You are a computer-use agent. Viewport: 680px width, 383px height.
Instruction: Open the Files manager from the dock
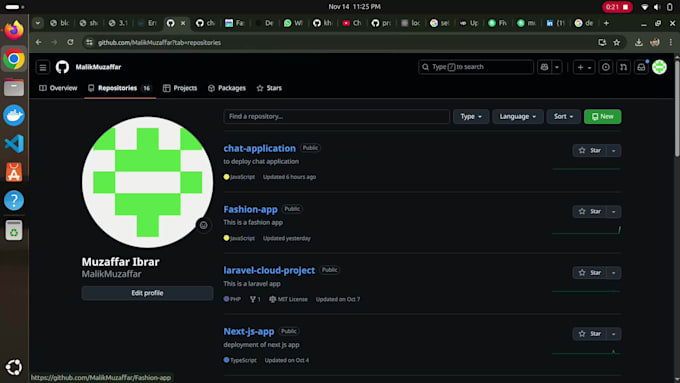(x=14, y=87)
